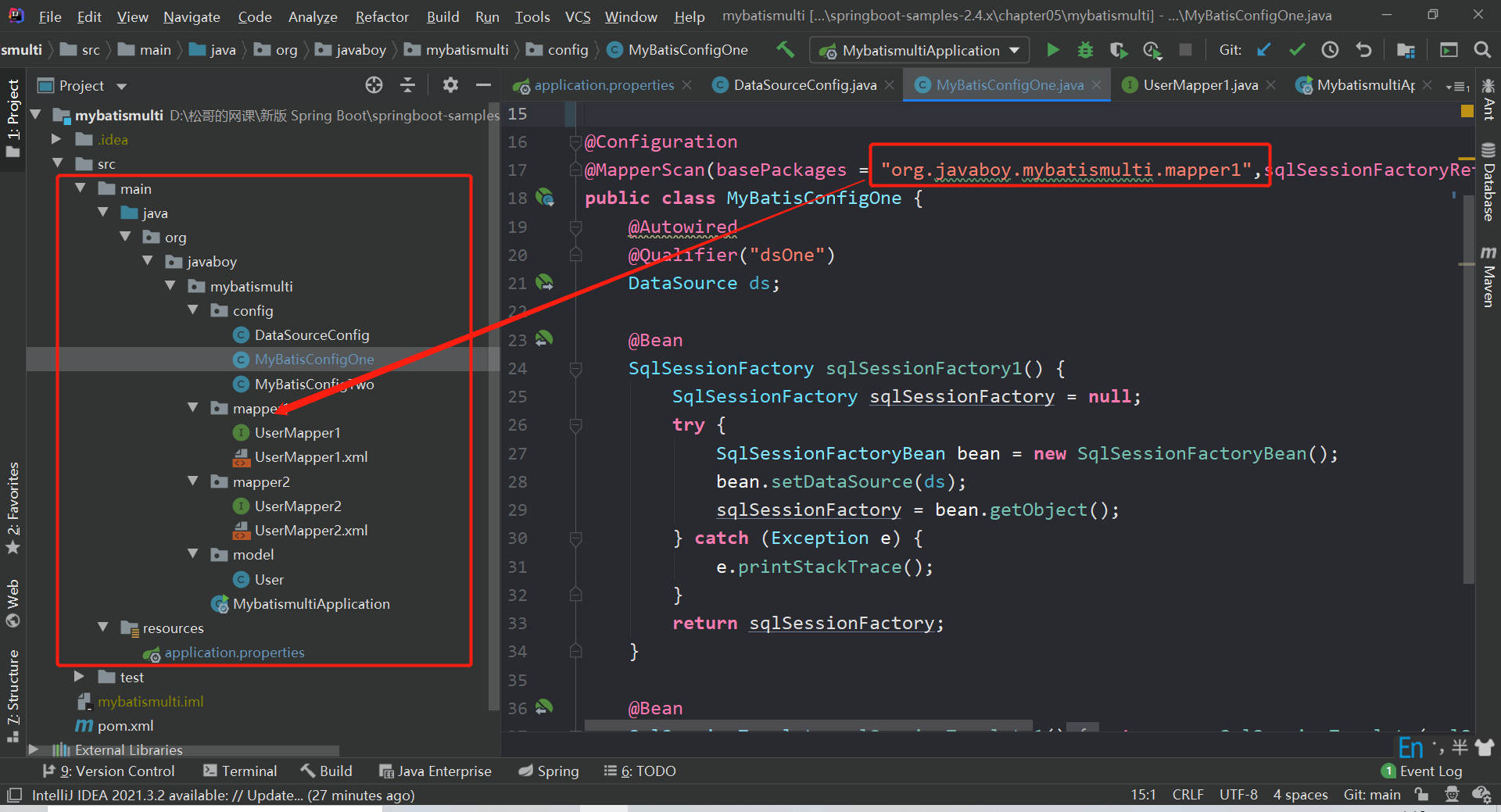Click the Build project hammer icon
The height and width of the screenshot is (812, 1501).
(785, 50)
